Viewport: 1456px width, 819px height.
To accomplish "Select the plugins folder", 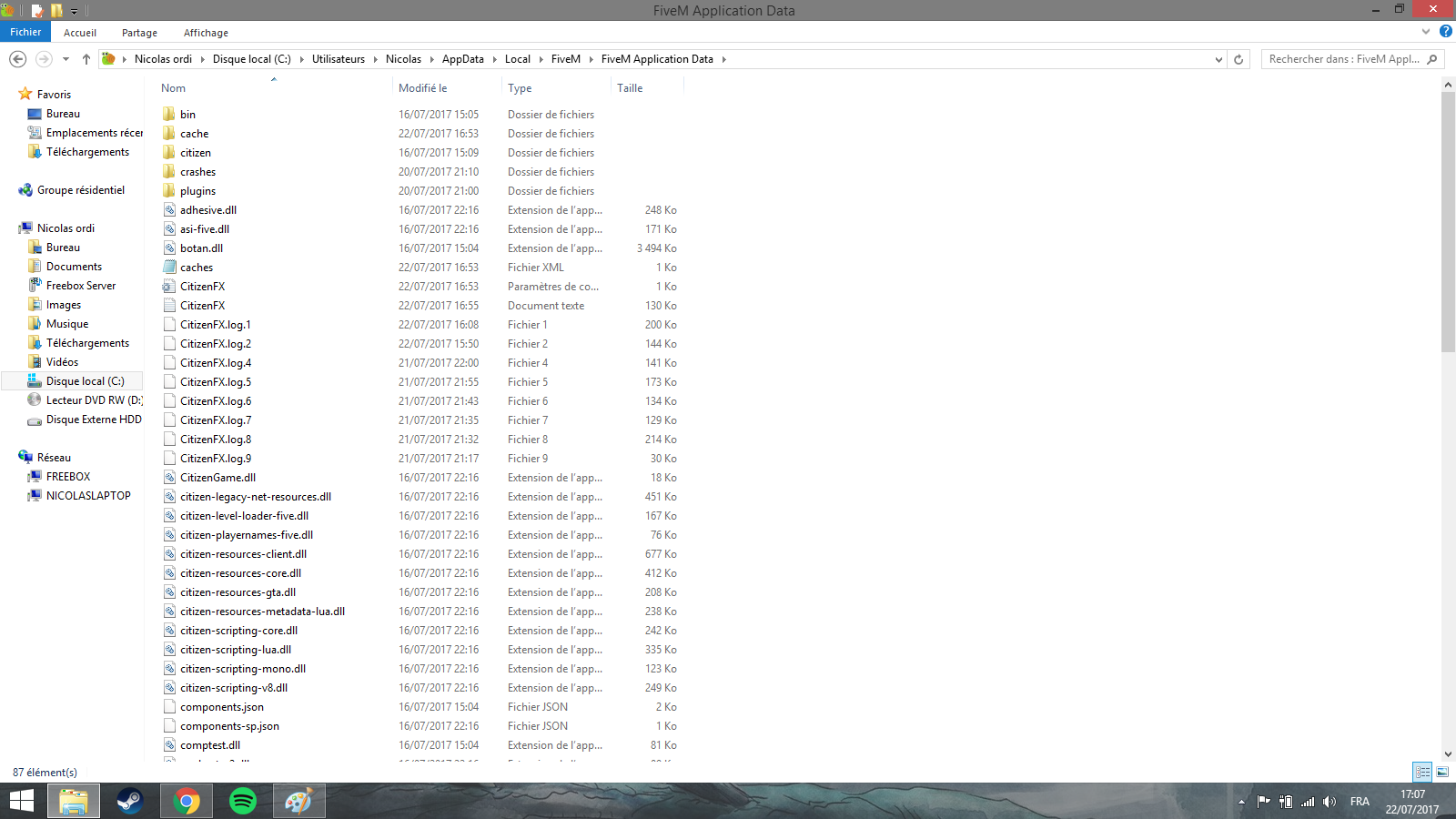I will 197,191.
